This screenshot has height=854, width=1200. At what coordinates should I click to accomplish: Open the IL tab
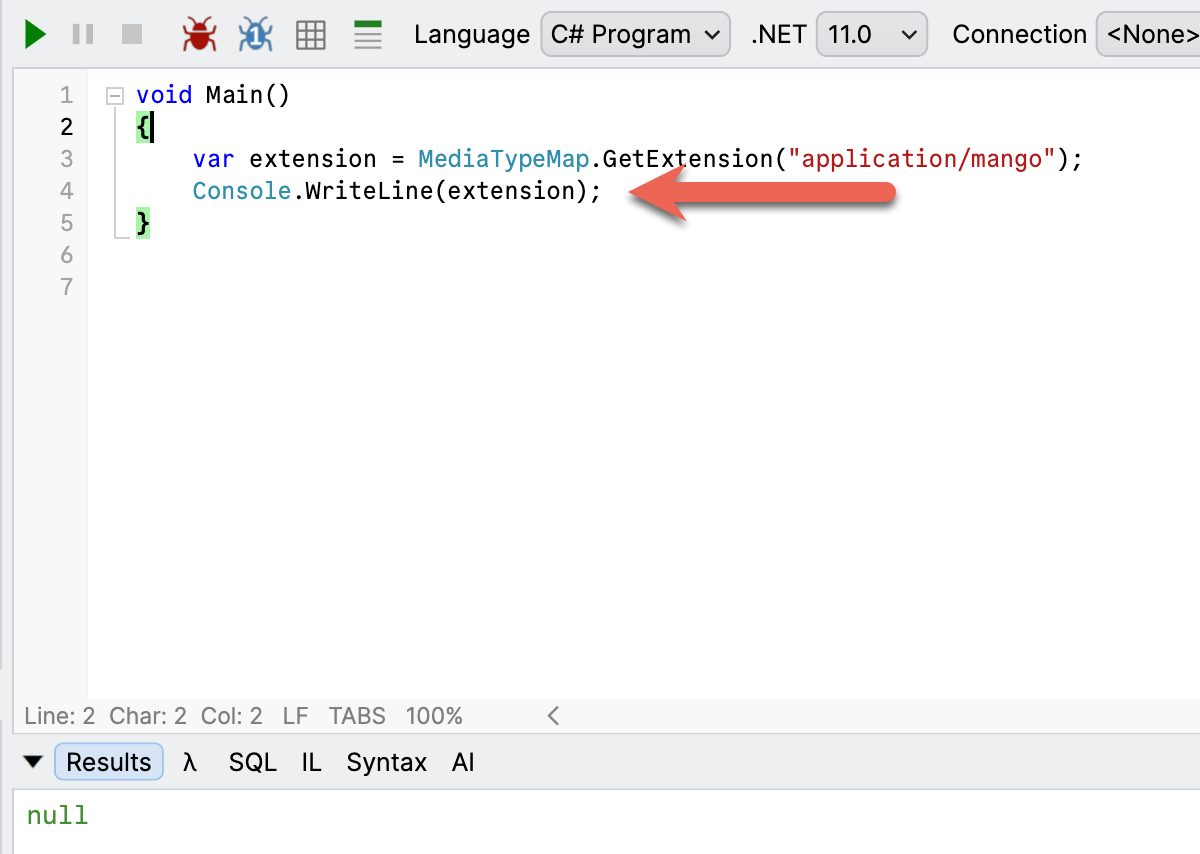(312, 762)
